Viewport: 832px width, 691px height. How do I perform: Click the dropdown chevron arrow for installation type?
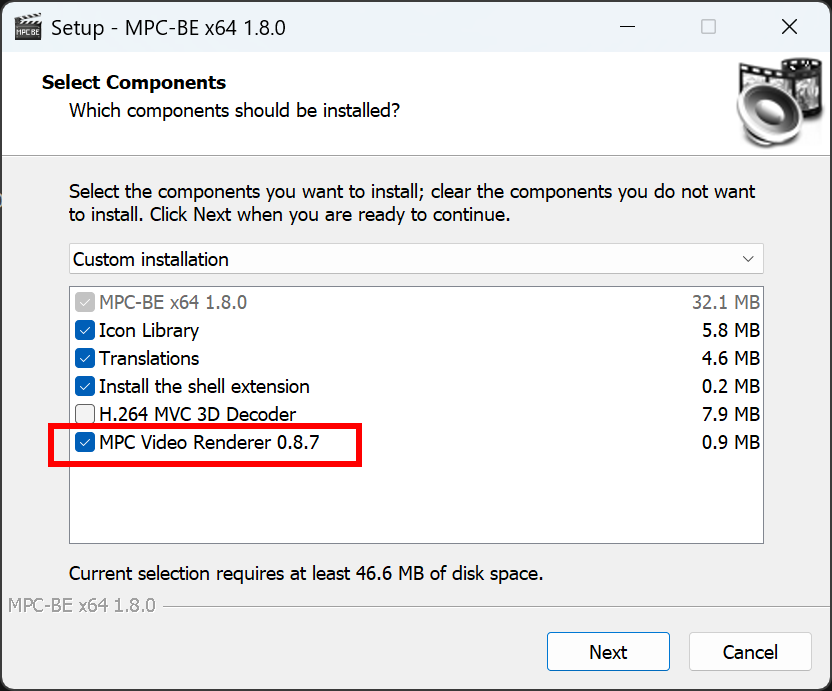(748, 259)
